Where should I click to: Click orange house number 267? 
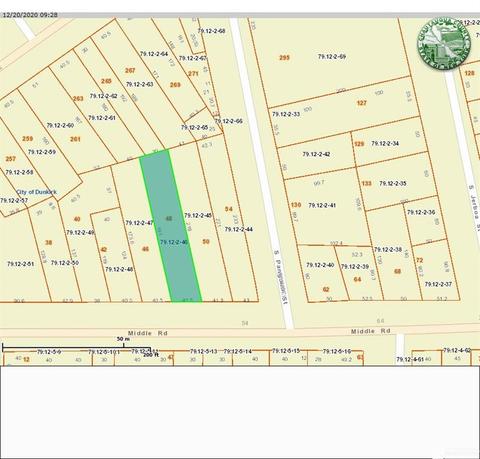[130, 70]
